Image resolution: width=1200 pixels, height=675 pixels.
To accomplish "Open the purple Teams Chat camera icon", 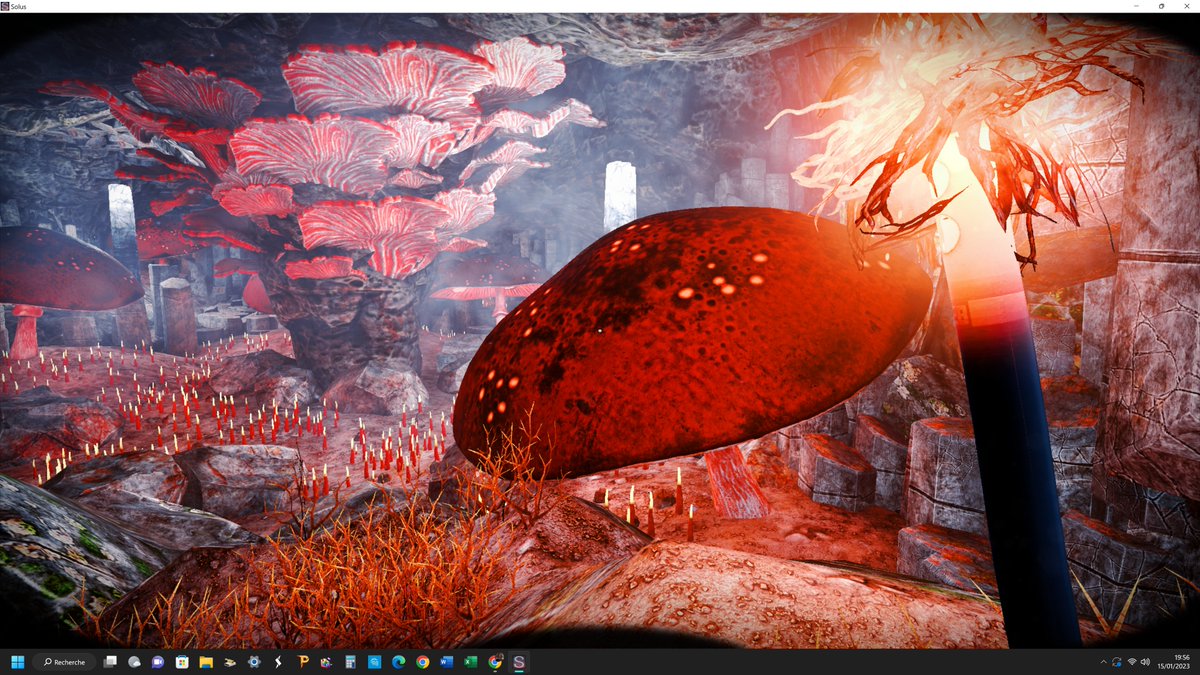I will pos(158,662).
